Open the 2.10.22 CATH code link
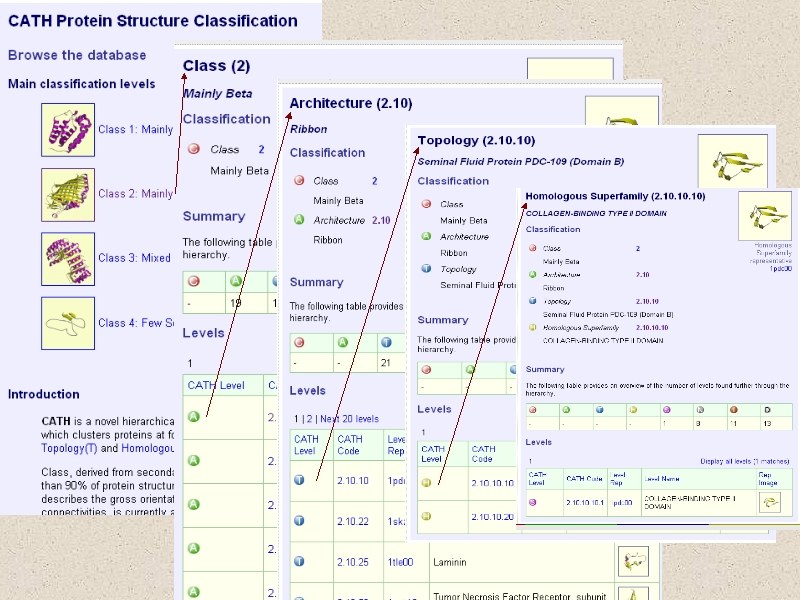 click(x=353, y=521)
